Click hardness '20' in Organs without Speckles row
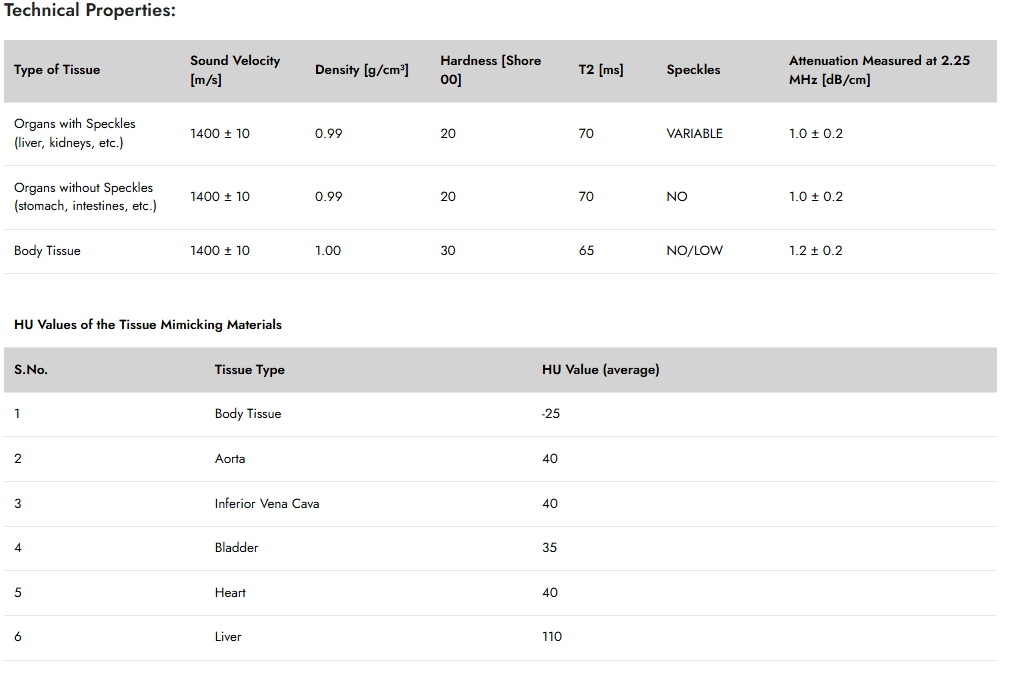The width and height of the screenshot is (1010, 678). pyautogui.click(x=448, y=196)
